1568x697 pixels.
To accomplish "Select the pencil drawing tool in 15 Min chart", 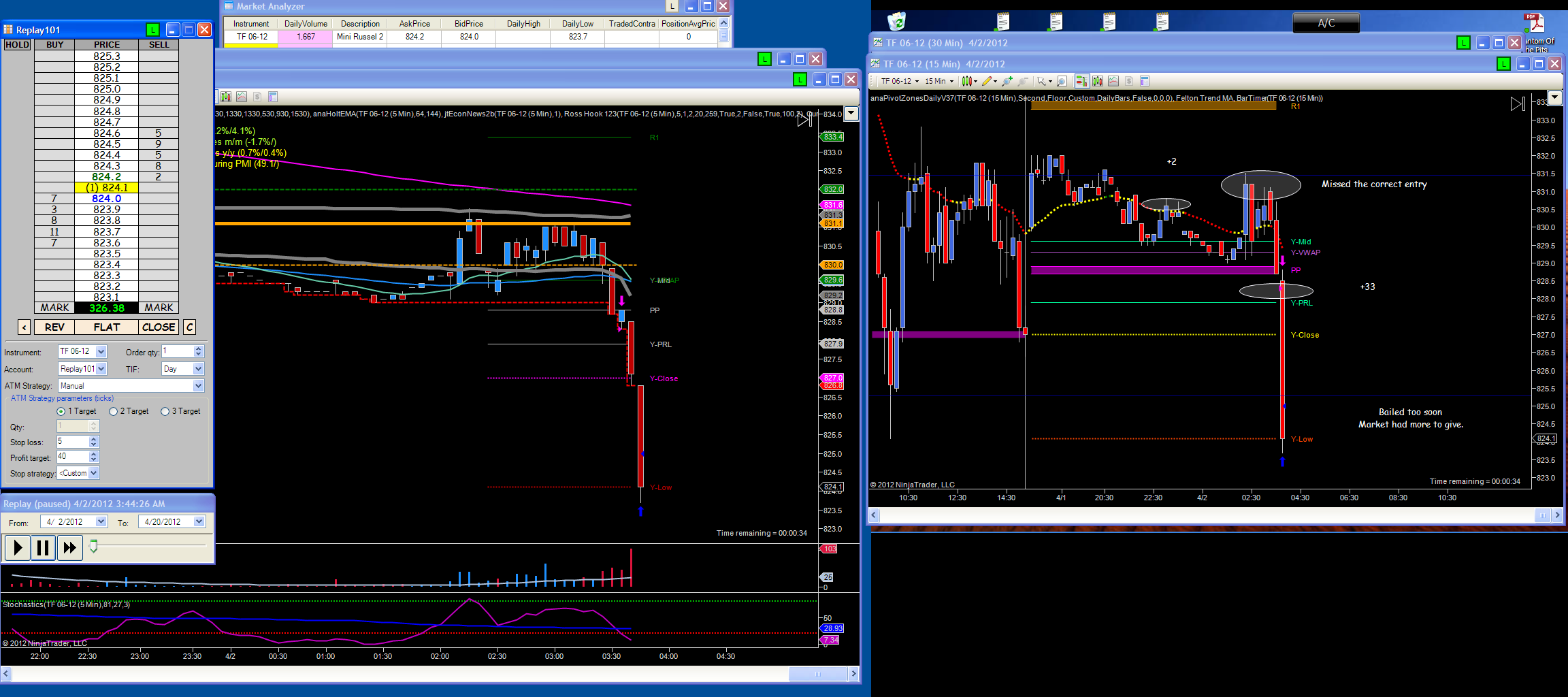I will [x=989, y=81].
